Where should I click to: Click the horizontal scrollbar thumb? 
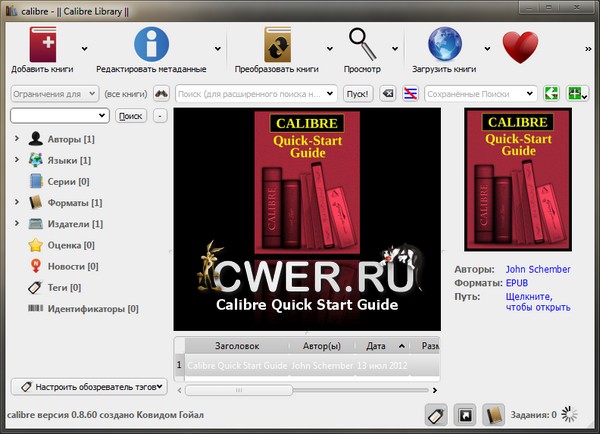(239, 390)
